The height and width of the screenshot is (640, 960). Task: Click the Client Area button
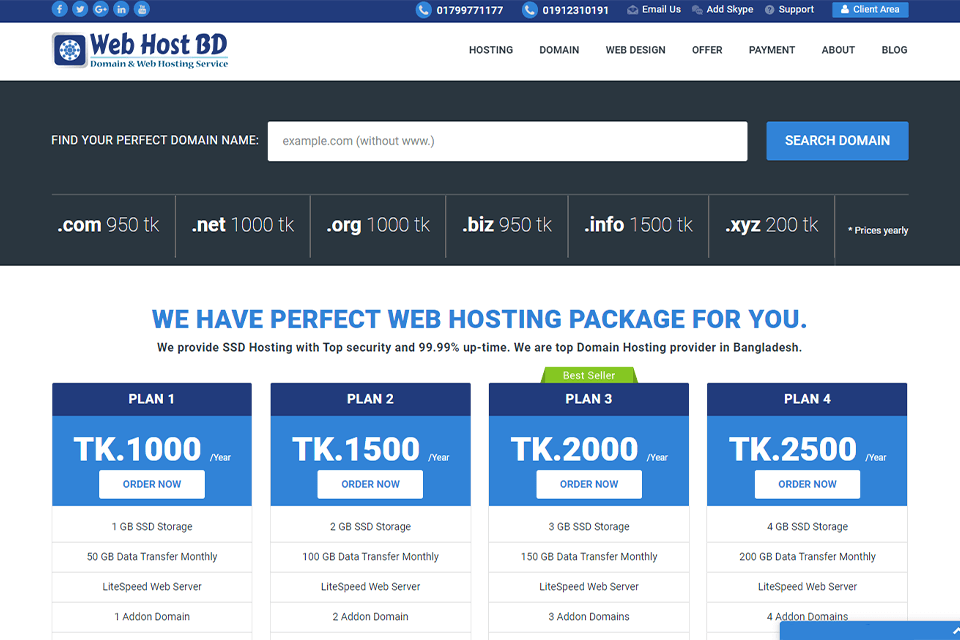coord(870,9)
